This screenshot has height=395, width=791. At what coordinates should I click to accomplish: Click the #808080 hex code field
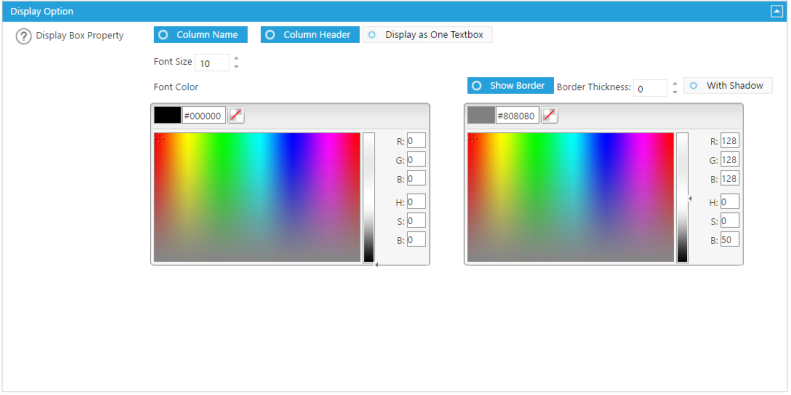pos(518,116)
